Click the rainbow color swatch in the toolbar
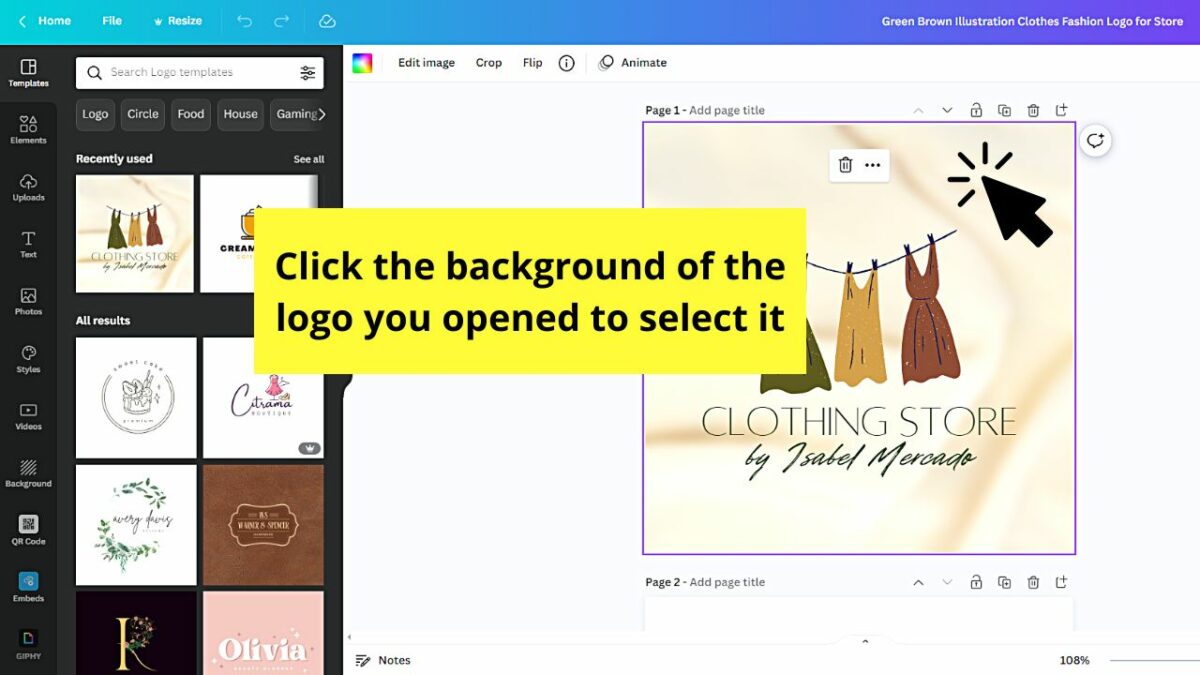Image resolution: width=1200 pixels, height=675 pixels. click(364, 62)
